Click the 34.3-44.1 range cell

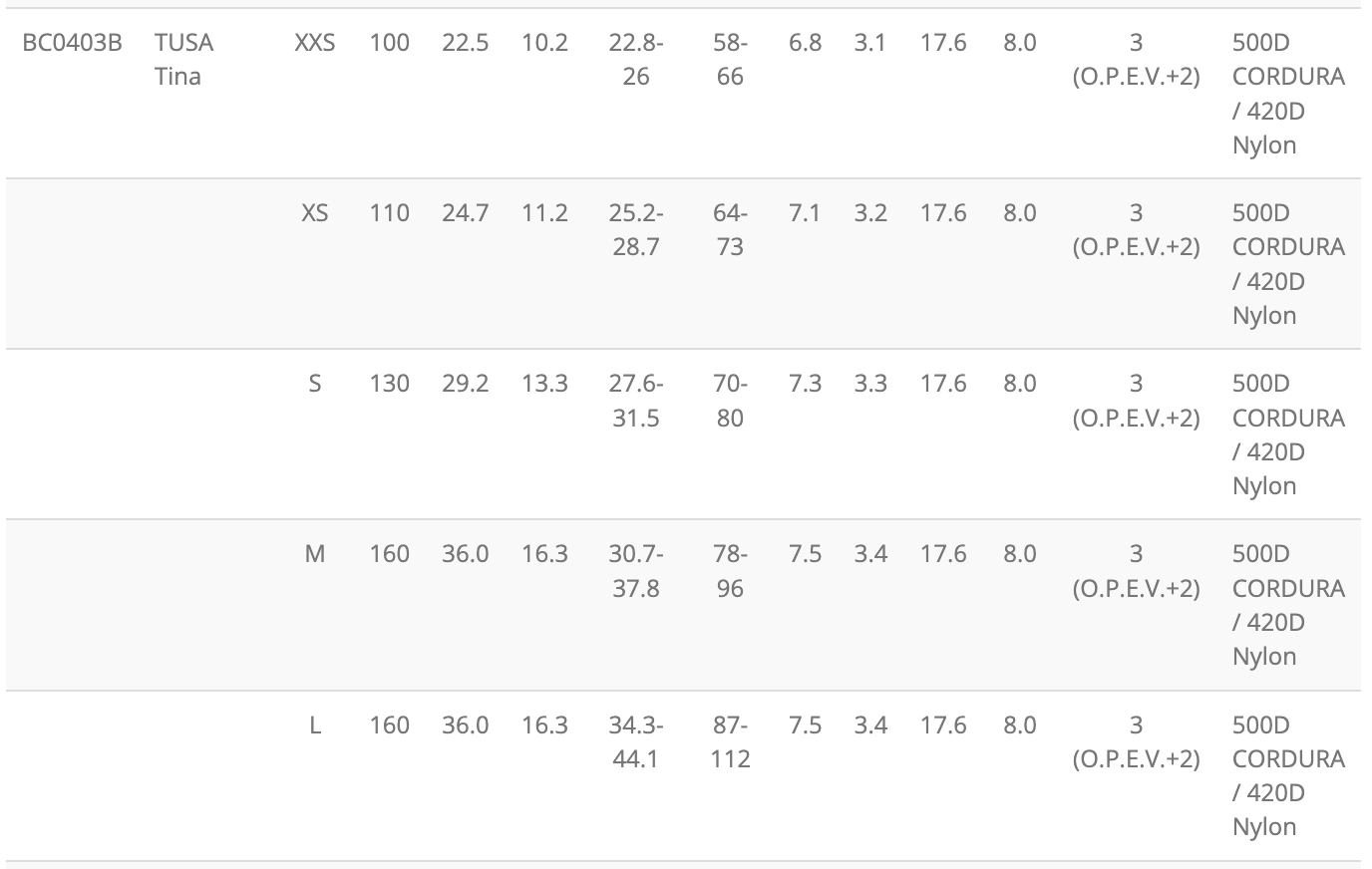(x=636, y=741)
